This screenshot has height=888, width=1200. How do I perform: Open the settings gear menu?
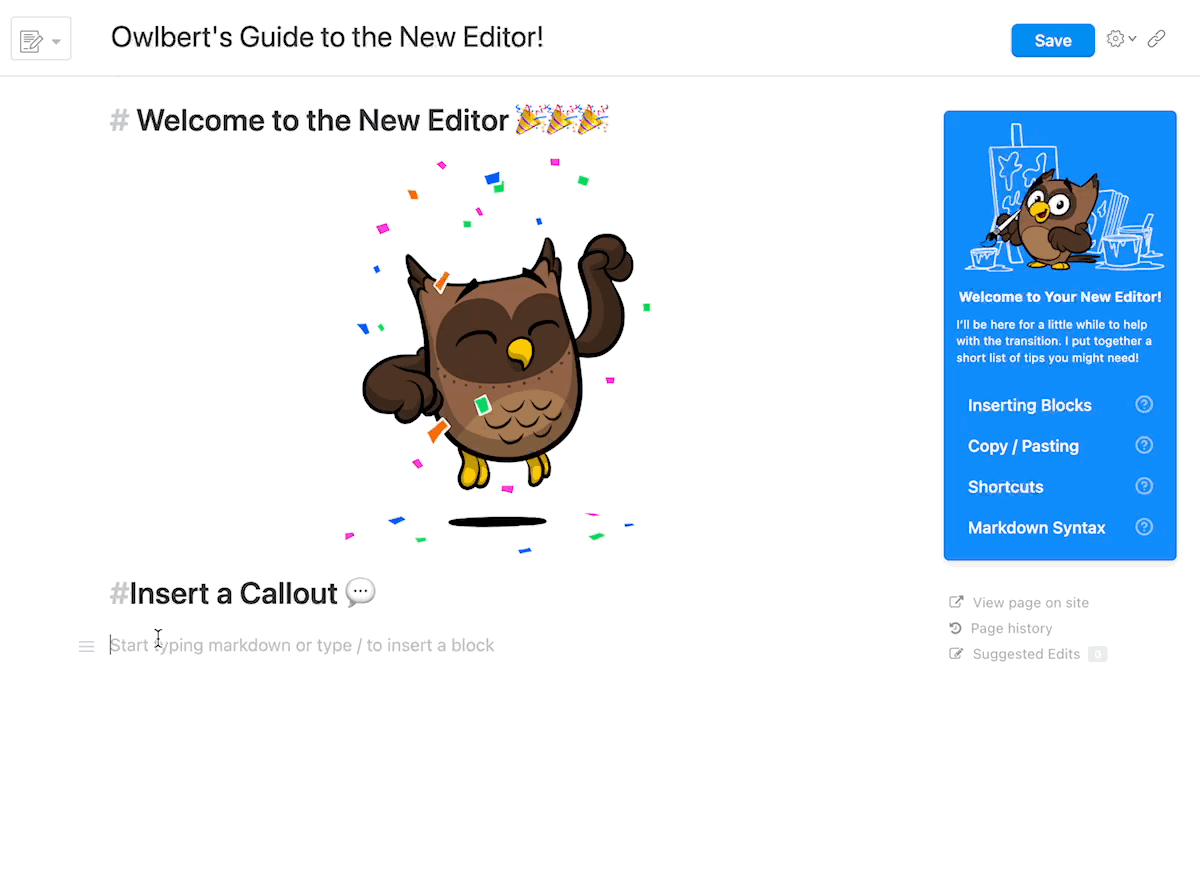tap(1121, 40)
